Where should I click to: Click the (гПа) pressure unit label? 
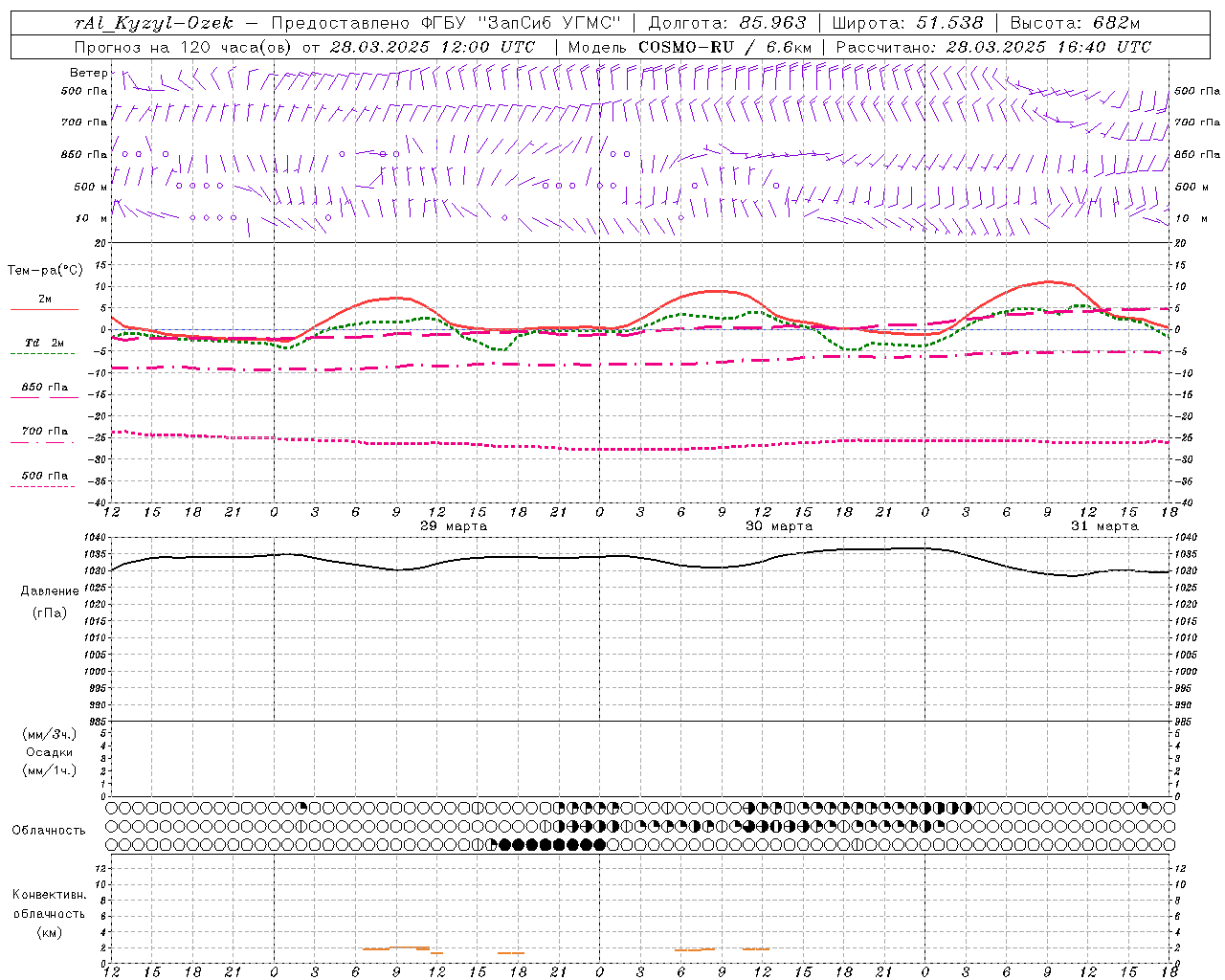point(50,613)
